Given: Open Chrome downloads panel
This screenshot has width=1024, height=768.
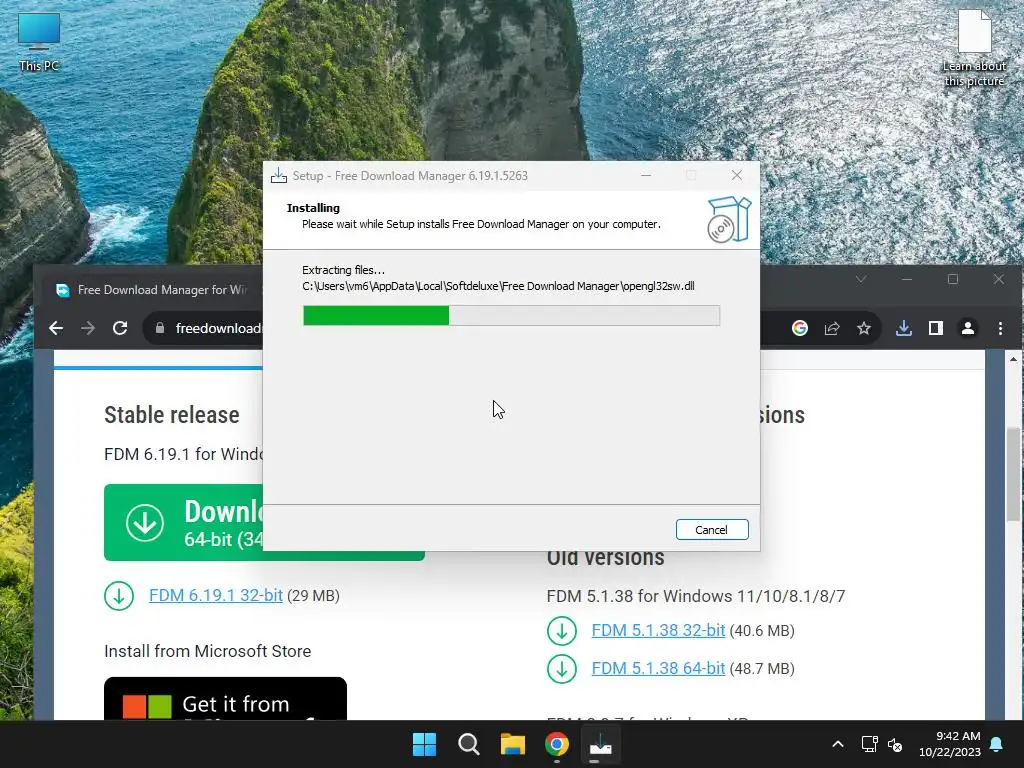Looking at the screenshot, I should tap(904, 328).
